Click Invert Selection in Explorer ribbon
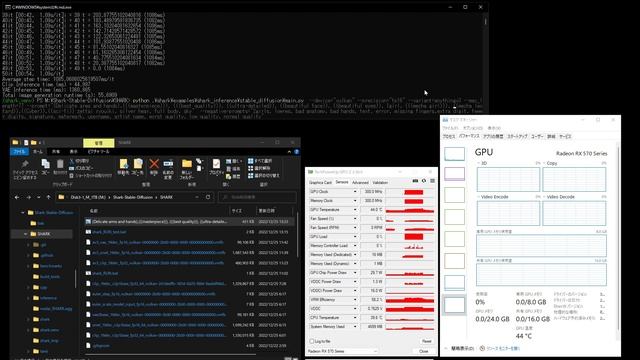The height and width of the screenshot is (360, 640). [264, 176]
